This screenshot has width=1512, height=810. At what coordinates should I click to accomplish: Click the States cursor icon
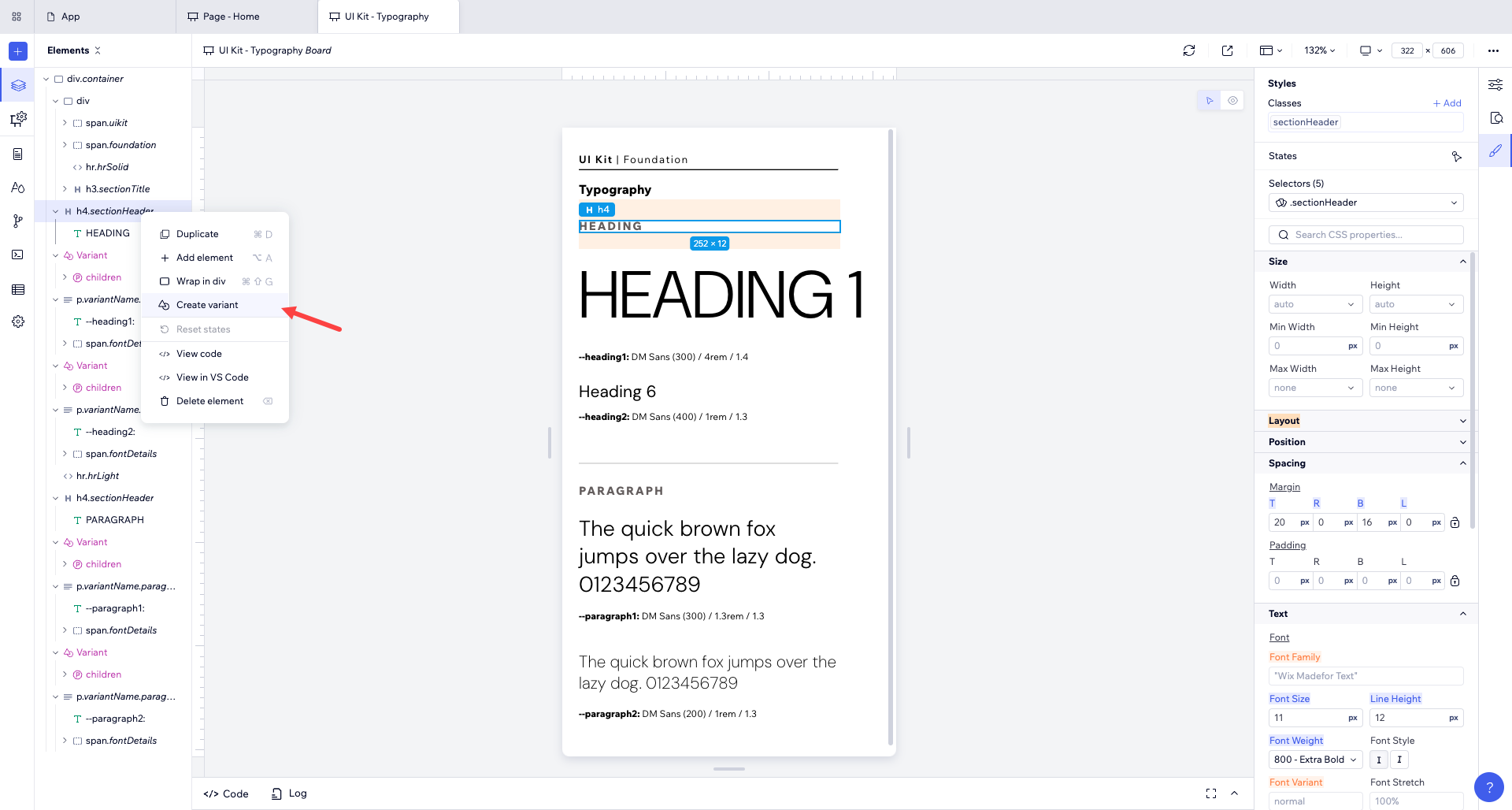point(1457,157)
